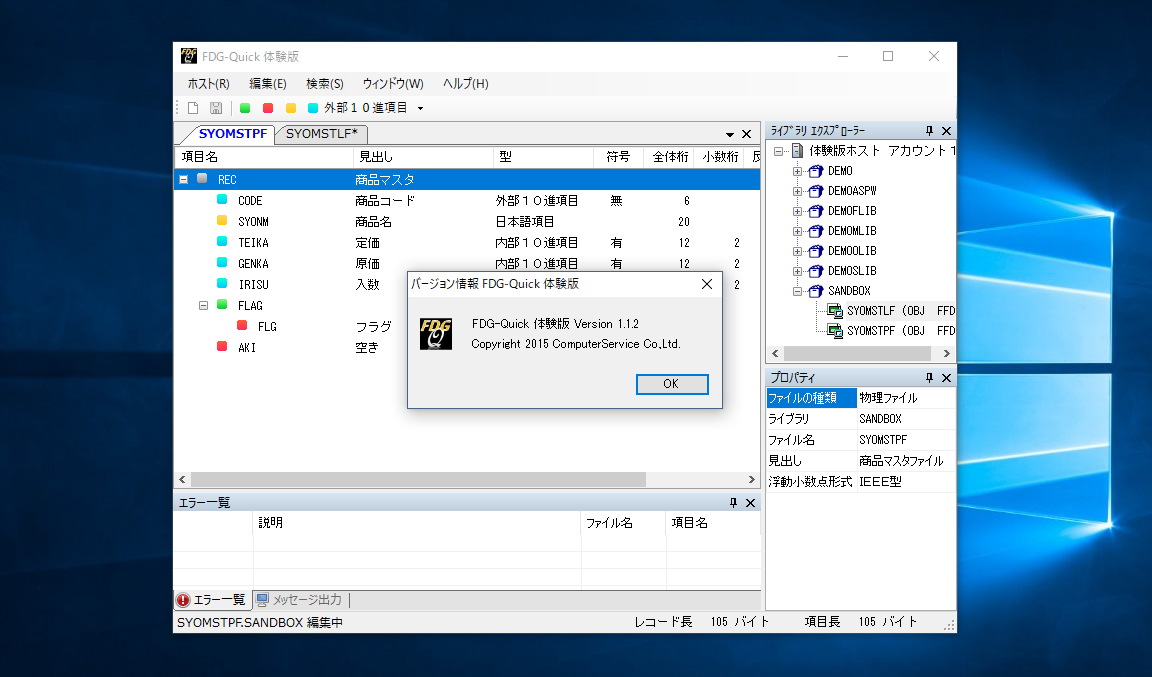The height and width of the screenshot is (677, 1152).
Task: Open the ホスト(R) menu
Action: (209, 84)
